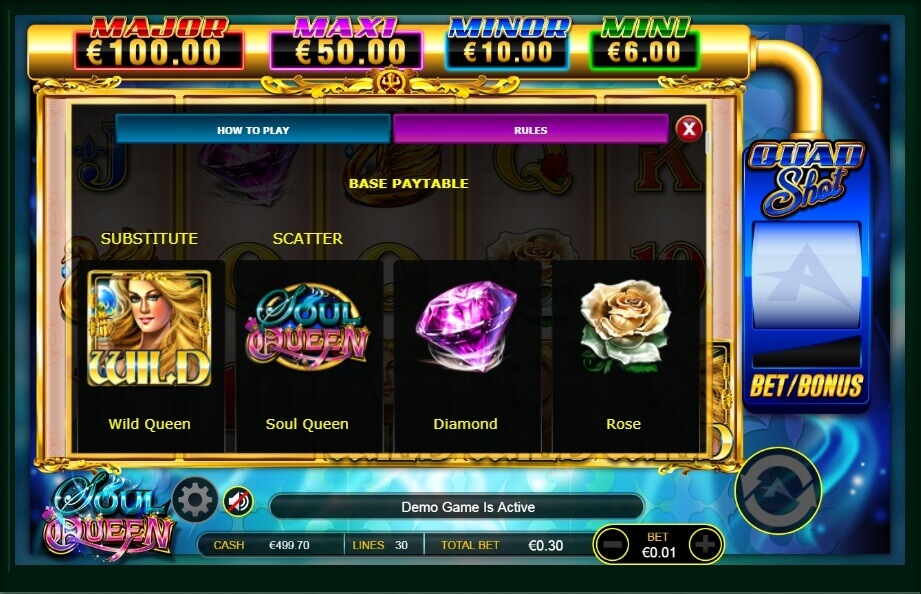921x594 pixels.
Task: Select the white Rose symbol
Action: pyautogui.click(x=624, y=326)
